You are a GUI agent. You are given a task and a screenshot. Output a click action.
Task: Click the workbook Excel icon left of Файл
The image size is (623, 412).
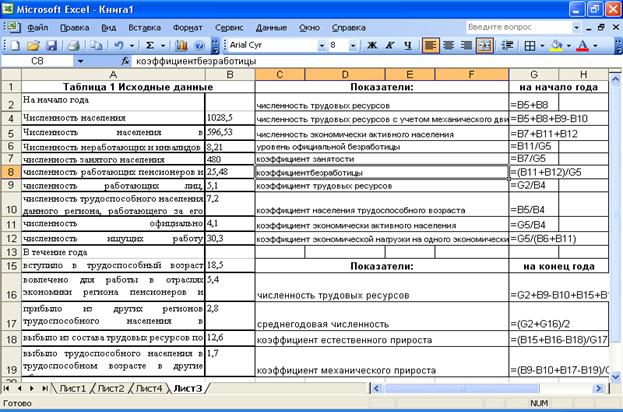click(12, 27)
